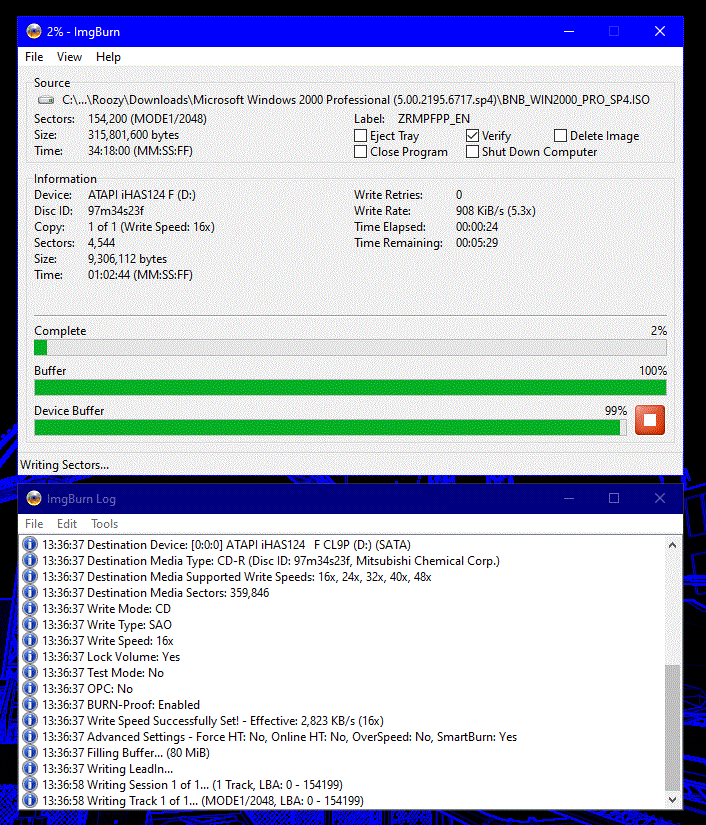The width and height of the screenshot is (706, 825).
Task: Click the source drive icon beside the file path
Action: [x=46, y=100]
